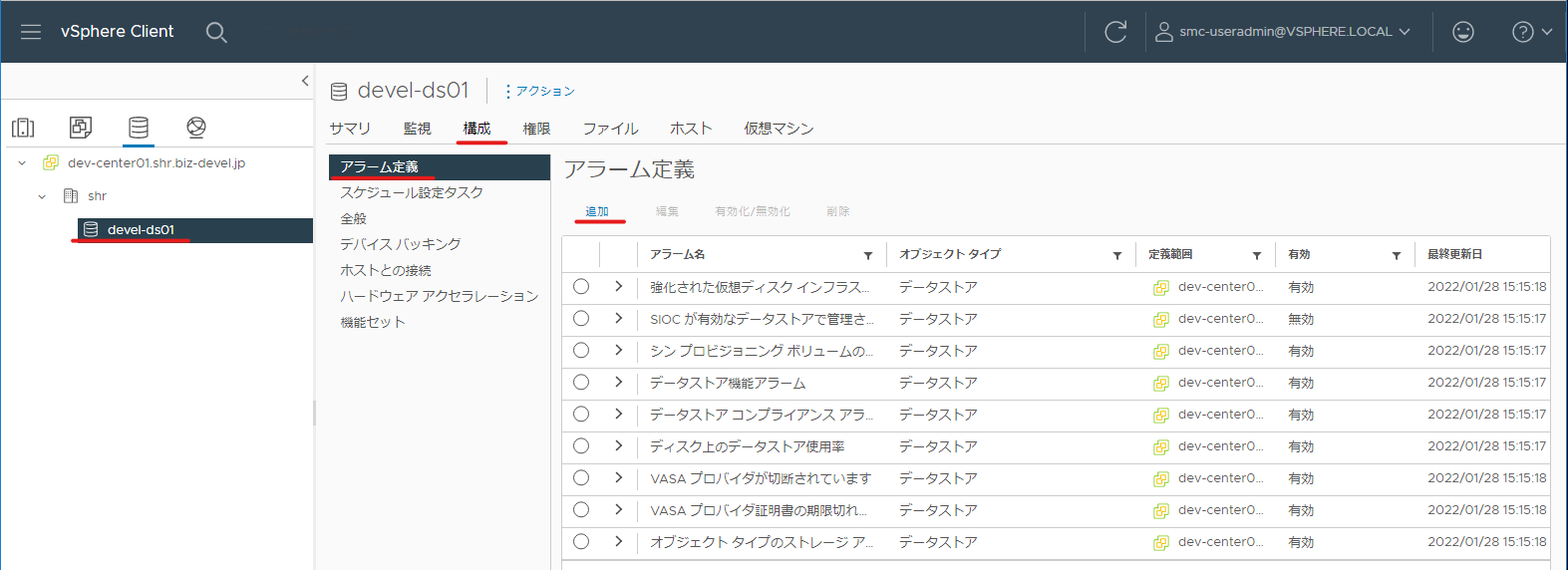Select radio for データストア コンプライアンス alarm

[581, 415]
